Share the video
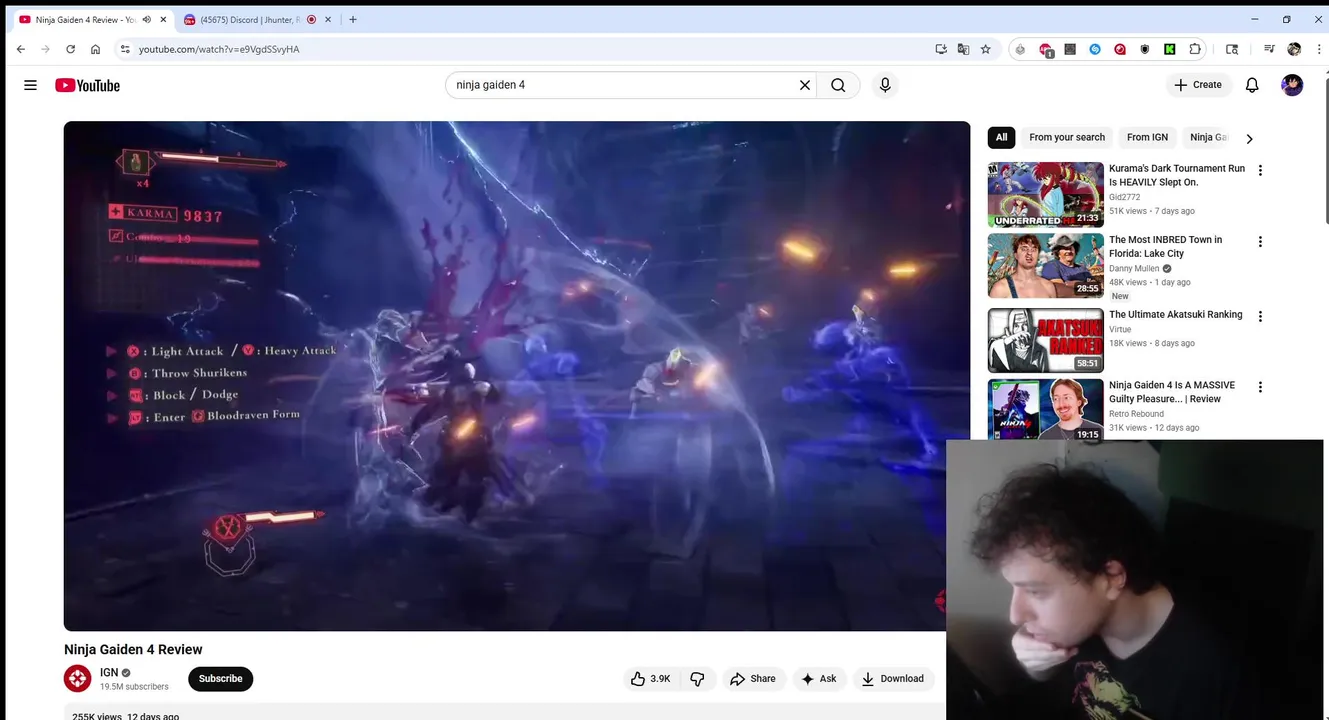 click(753, 678)
